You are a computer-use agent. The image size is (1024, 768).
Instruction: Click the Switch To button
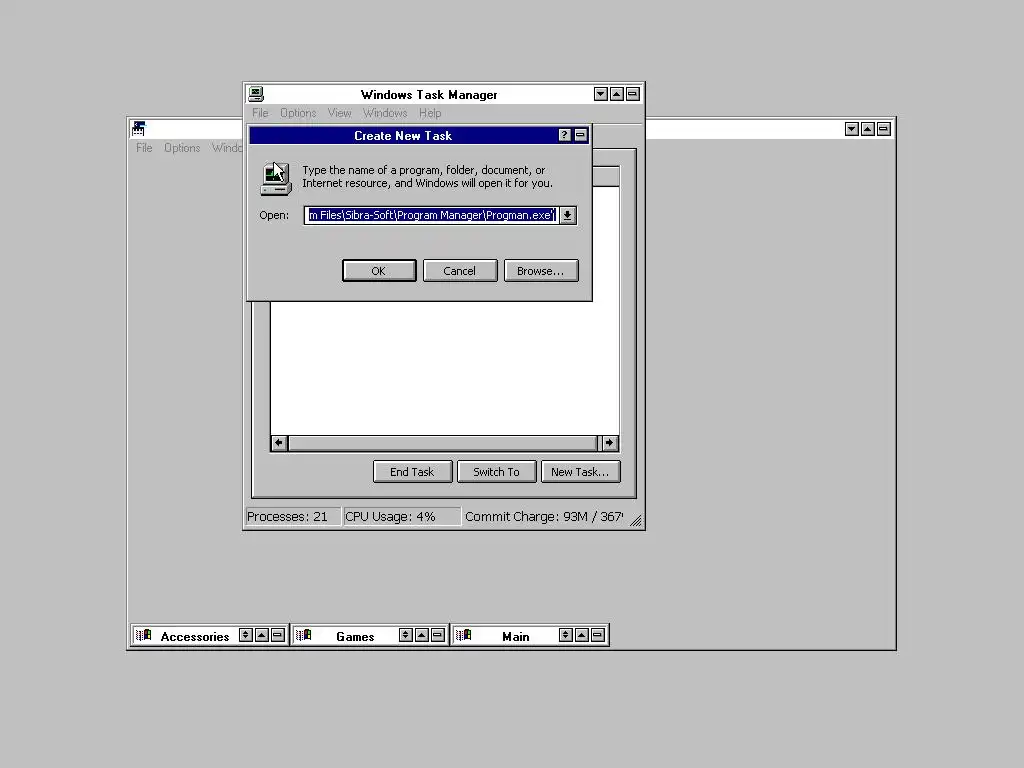[496, 472]
